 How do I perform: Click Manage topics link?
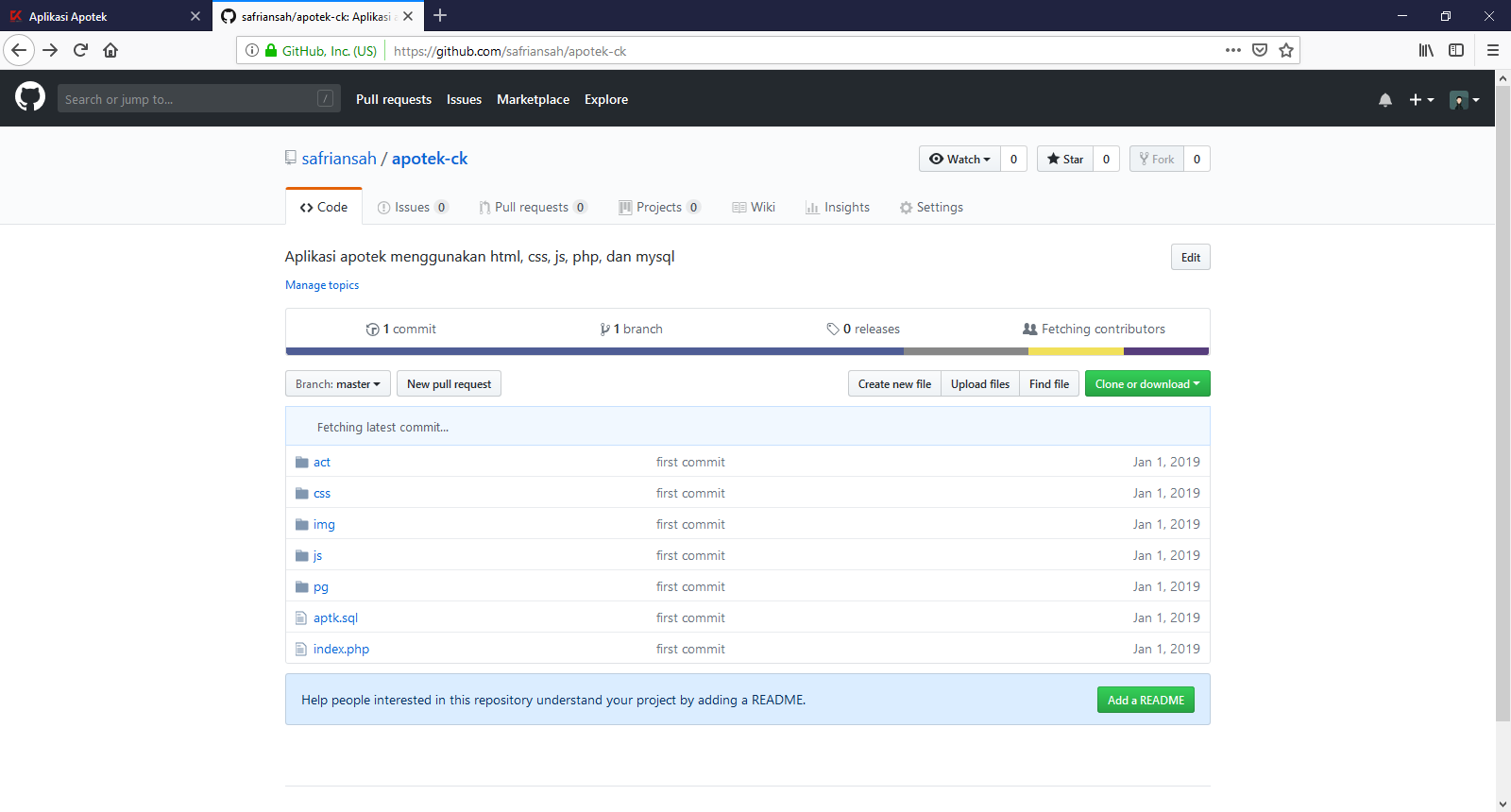tap(322, 285)
